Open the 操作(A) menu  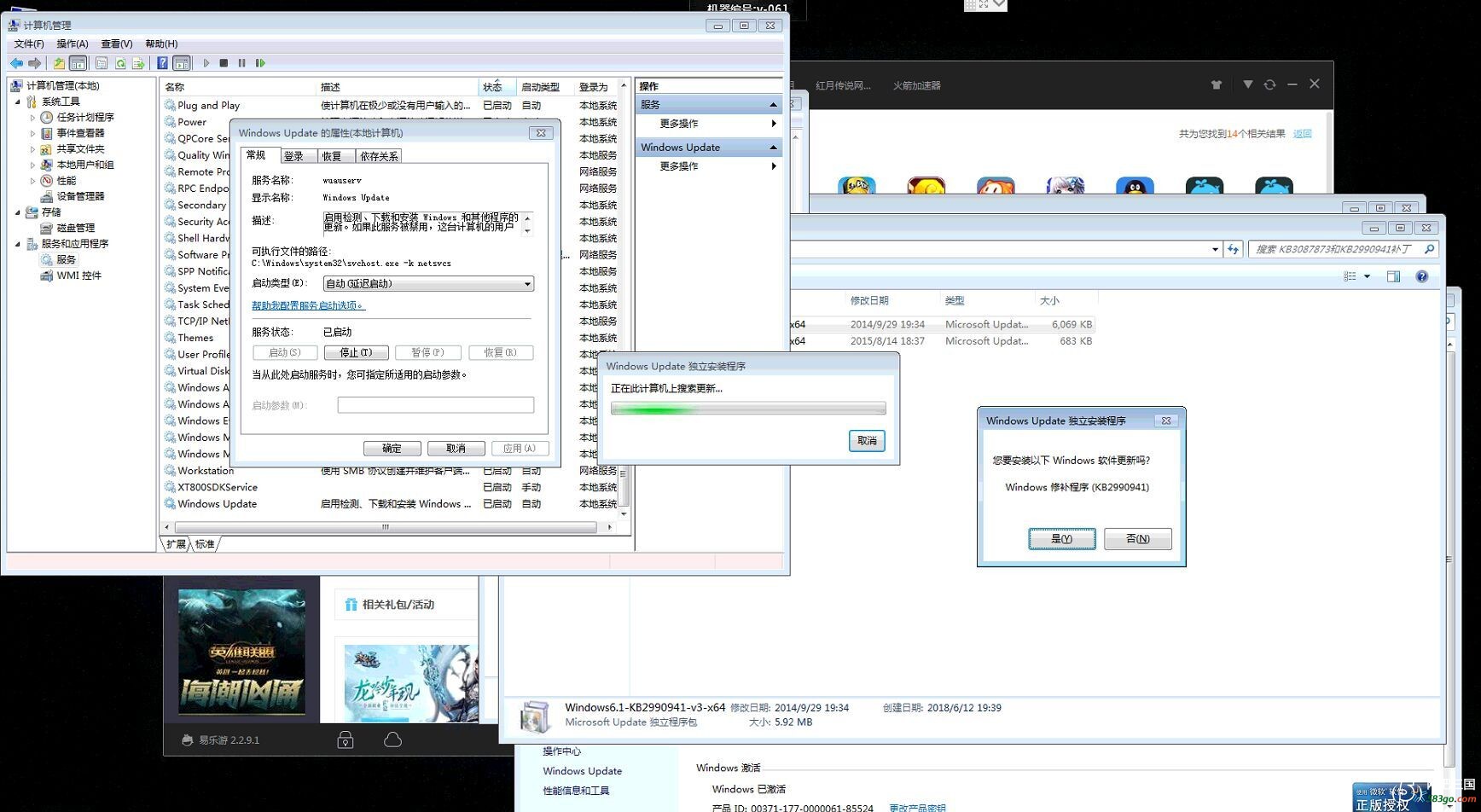point(73,43)
